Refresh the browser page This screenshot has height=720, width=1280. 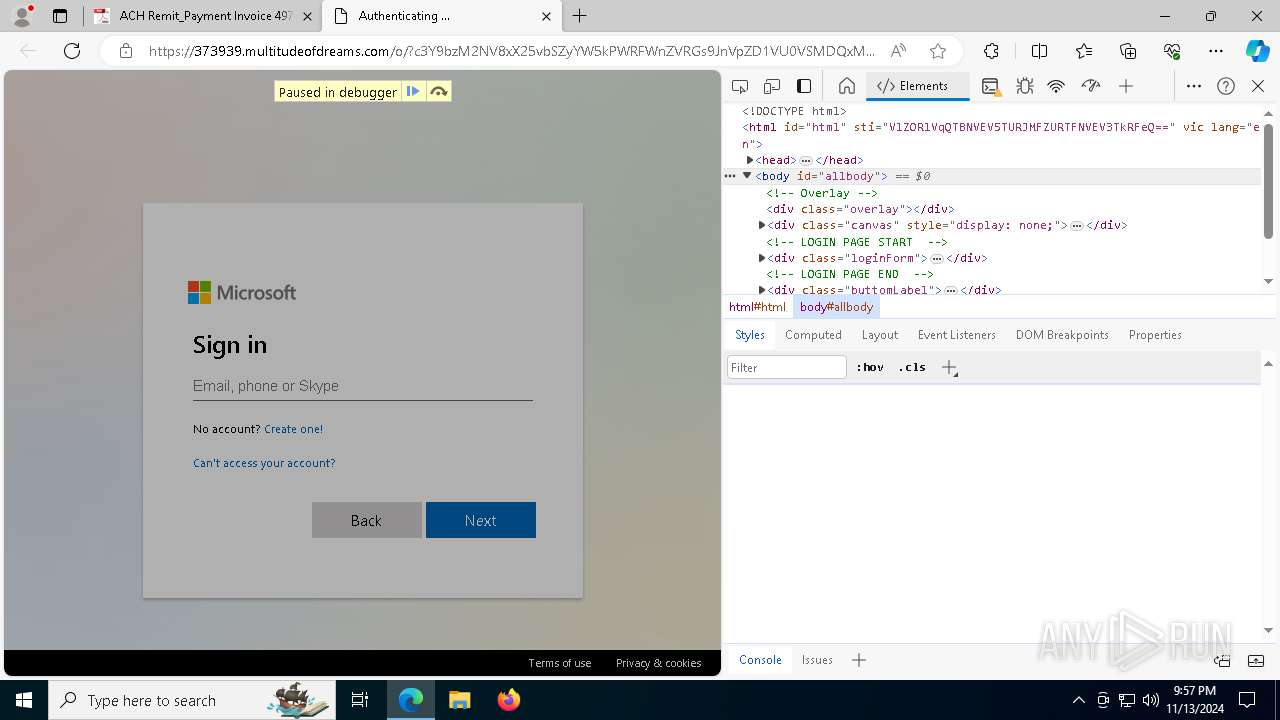click(x=72, y=51)
